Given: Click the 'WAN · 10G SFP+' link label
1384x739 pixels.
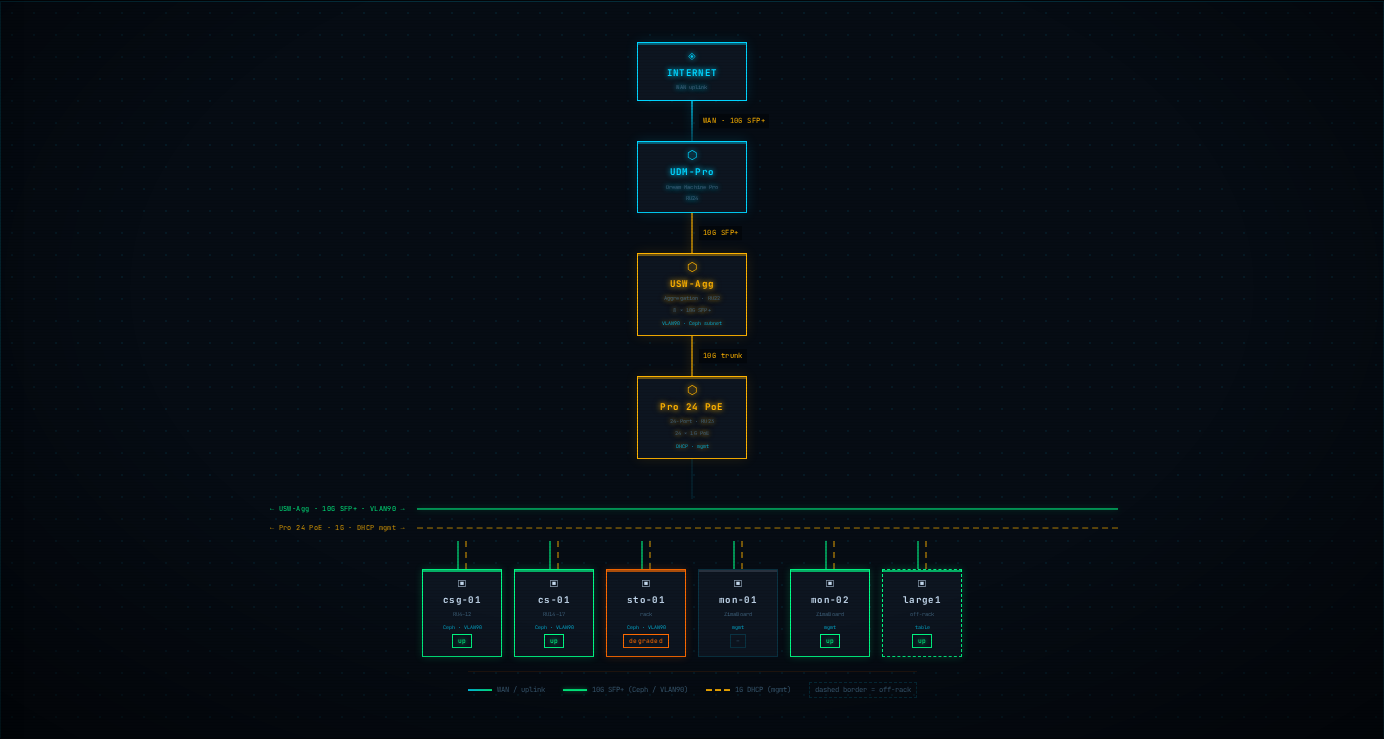Looking at the screenshot, I should click(x=734, y=121).
